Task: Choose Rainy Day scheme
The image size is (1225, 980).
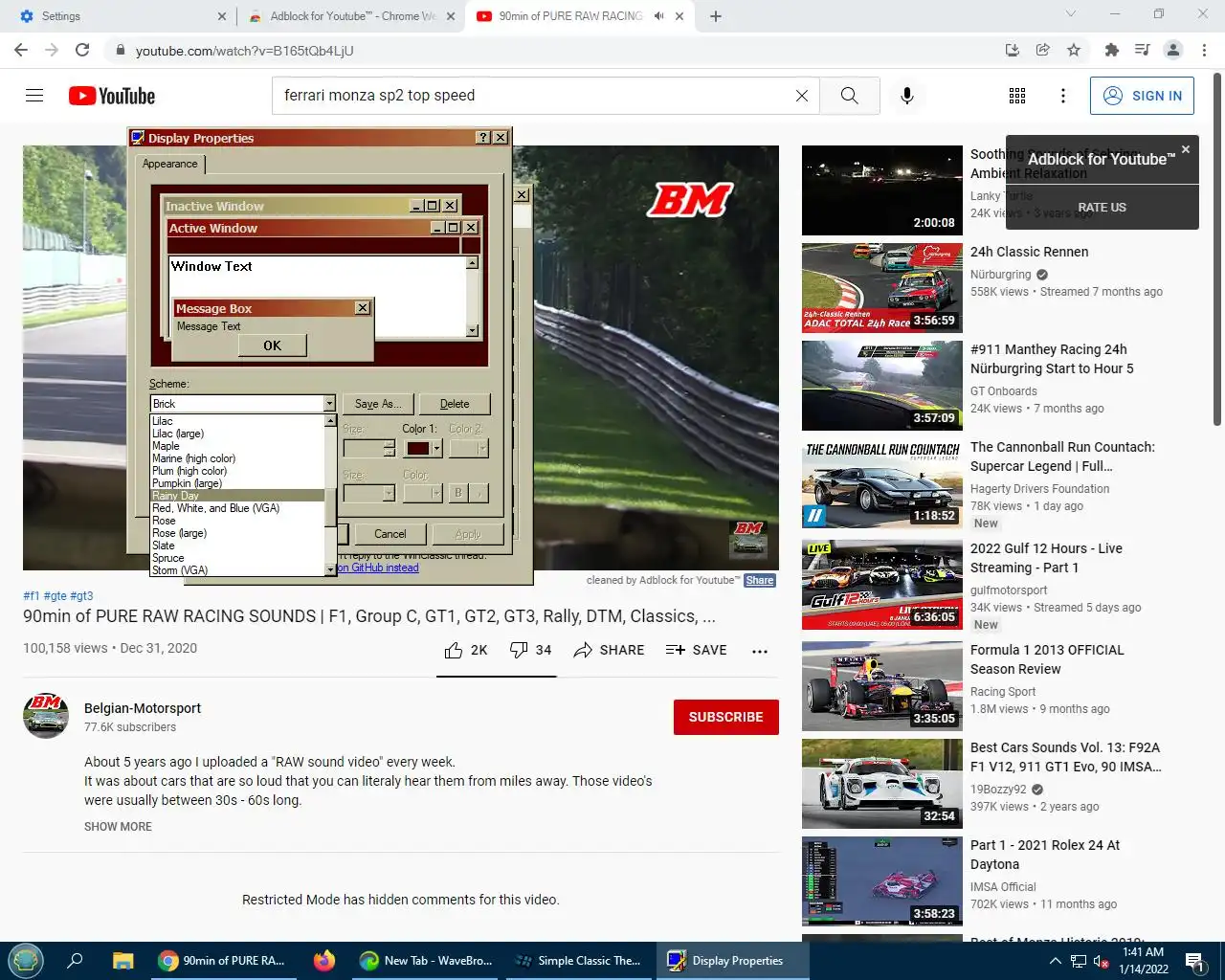Action: pos(237,496)
